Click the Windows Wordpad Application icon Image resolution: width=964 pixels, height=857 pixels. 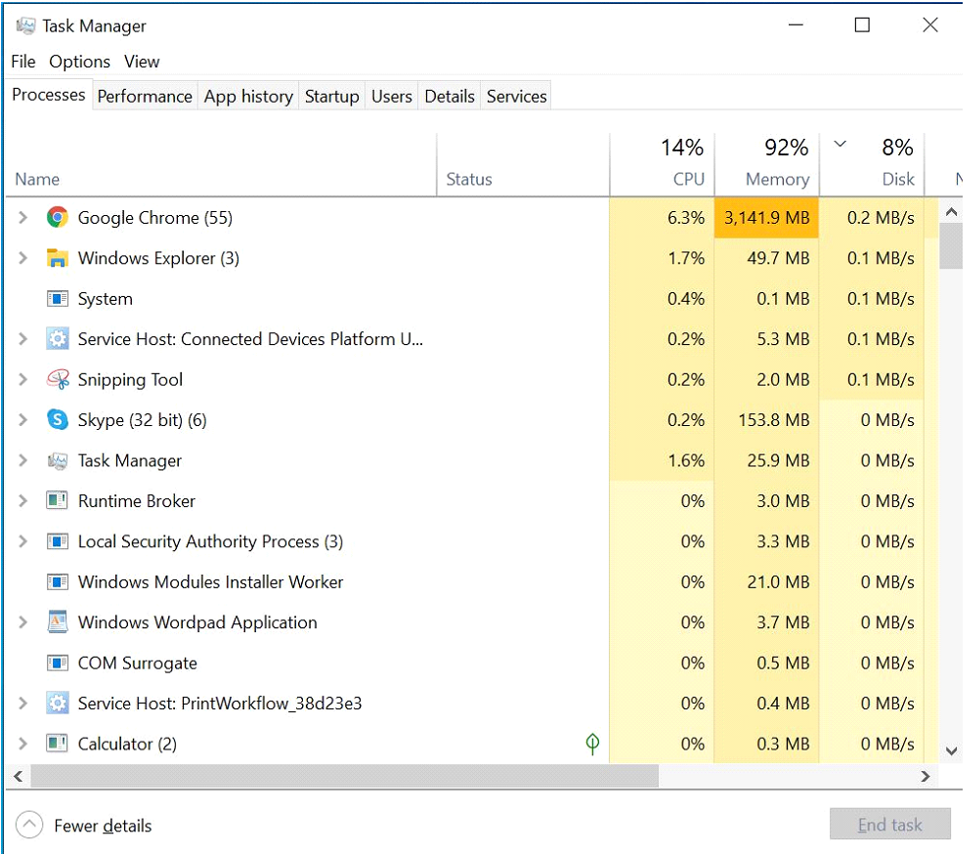point(57,622)
